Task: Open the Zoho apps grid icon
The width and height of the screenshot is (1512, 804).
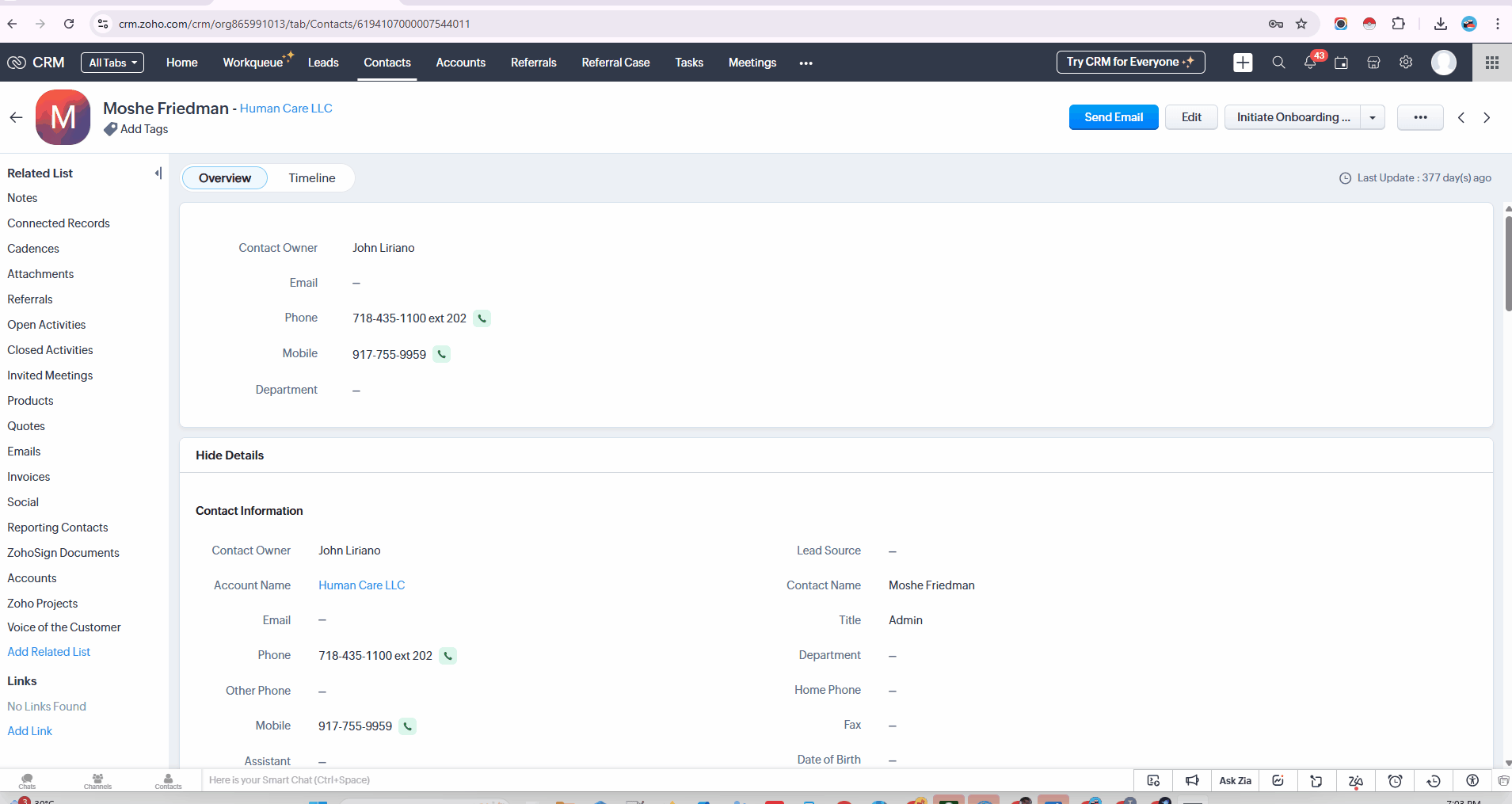Action: (x=1492, y=63)
